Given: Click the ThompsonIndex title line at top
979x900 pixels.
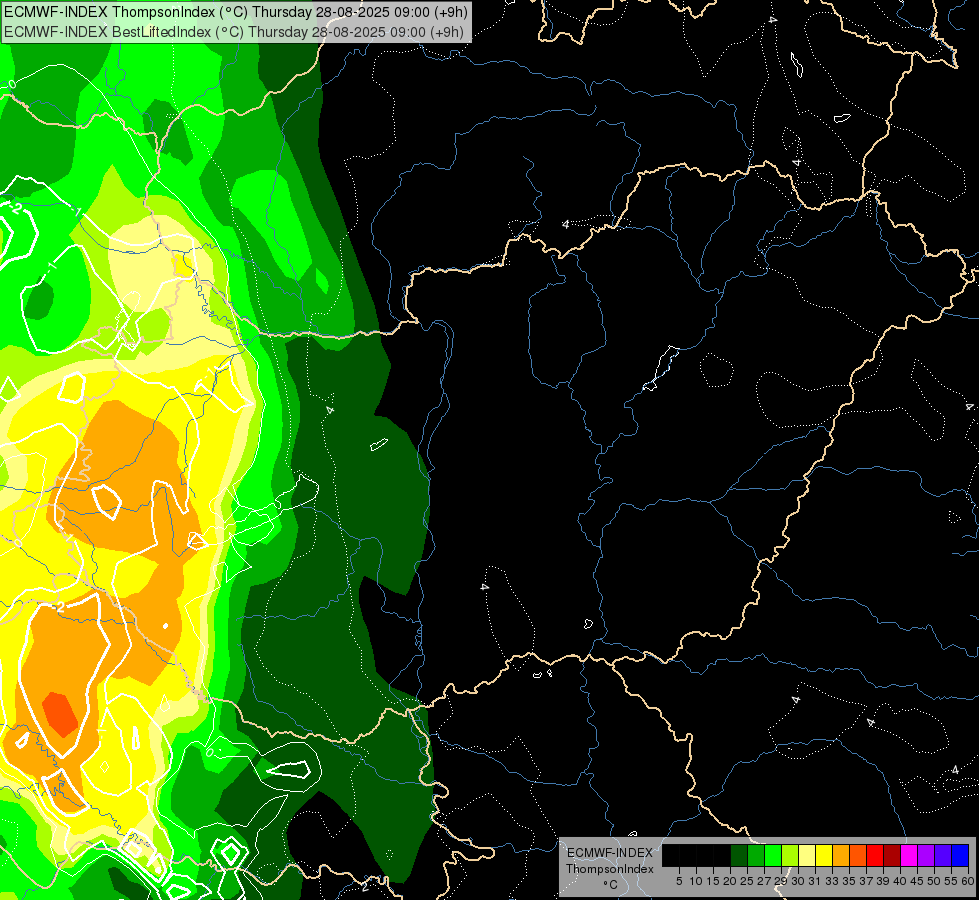Looking at the screenshot, I should (235, 12).
